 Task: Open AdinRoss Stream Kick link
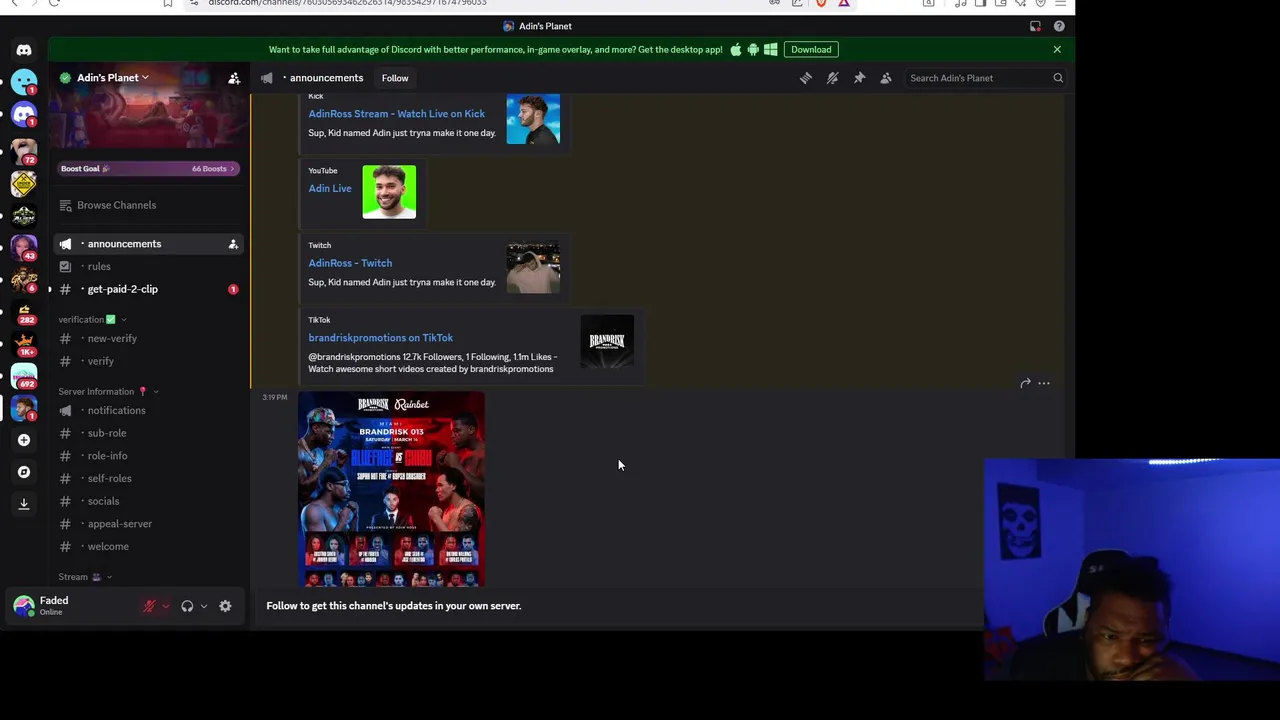pyautogui.click(x=396, y=114)
